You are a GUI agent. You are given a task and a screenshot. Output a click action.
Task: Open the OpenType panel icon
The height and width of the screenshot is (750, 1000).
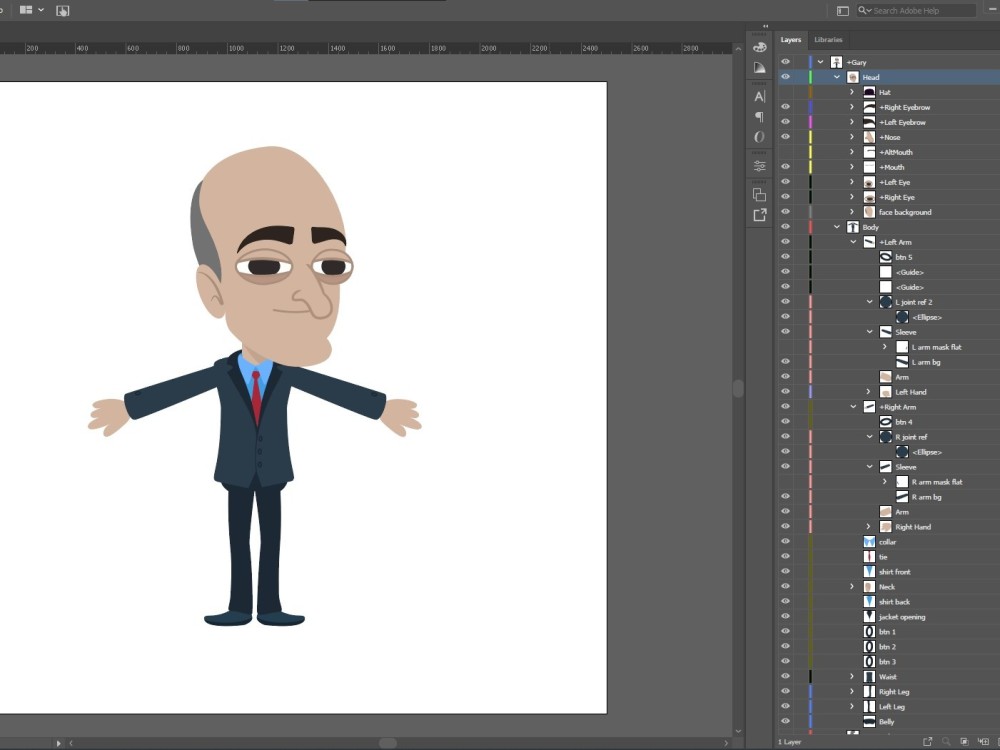click(759, 137)
